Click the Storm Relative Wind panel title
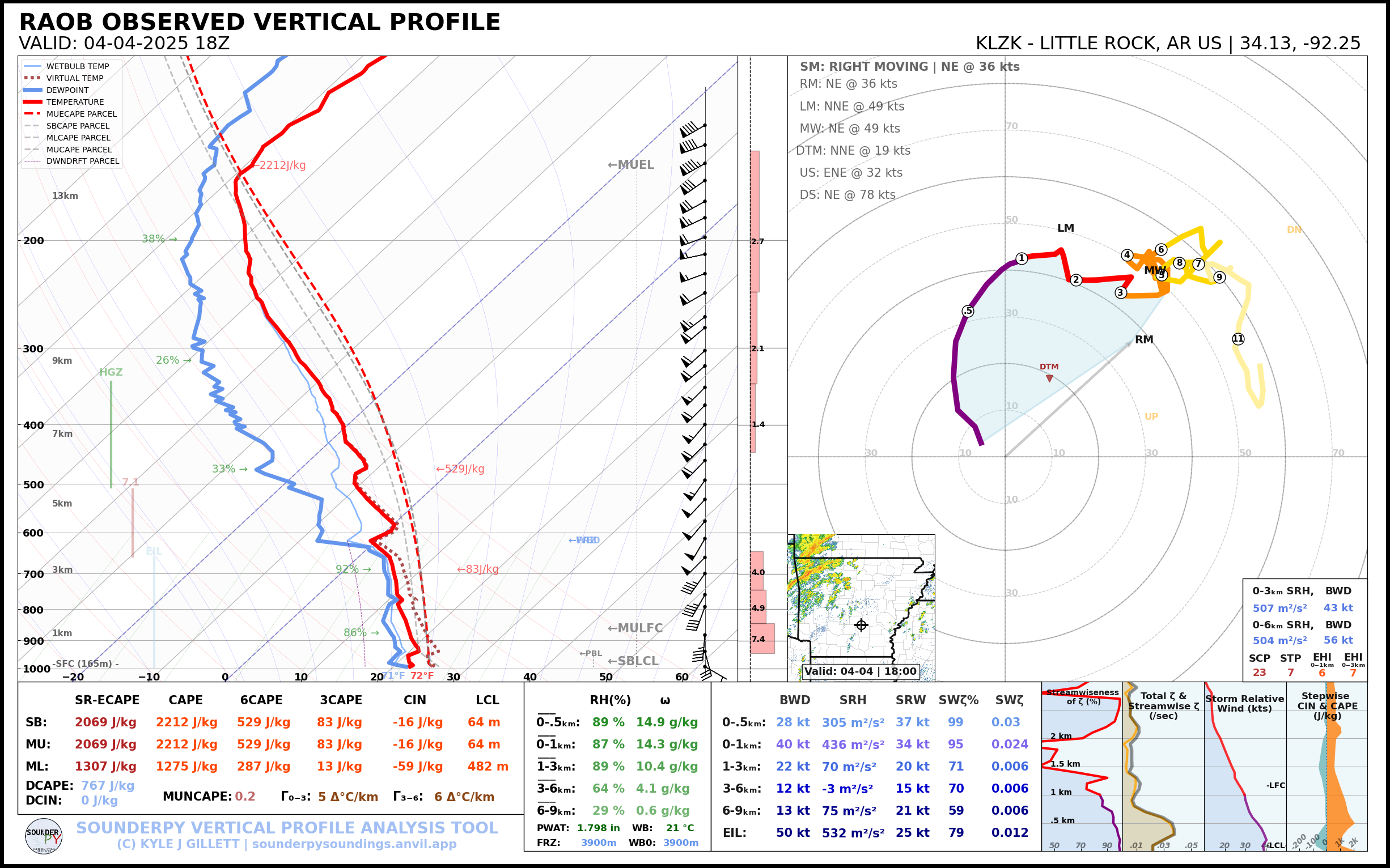 pyautogui.click(x=1244, y=703)
